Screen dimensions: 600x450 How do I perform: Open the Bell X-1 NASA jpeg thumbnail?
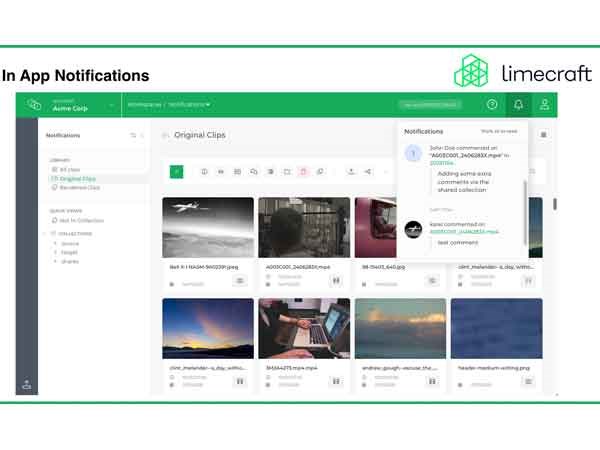[x=206, y=228]
